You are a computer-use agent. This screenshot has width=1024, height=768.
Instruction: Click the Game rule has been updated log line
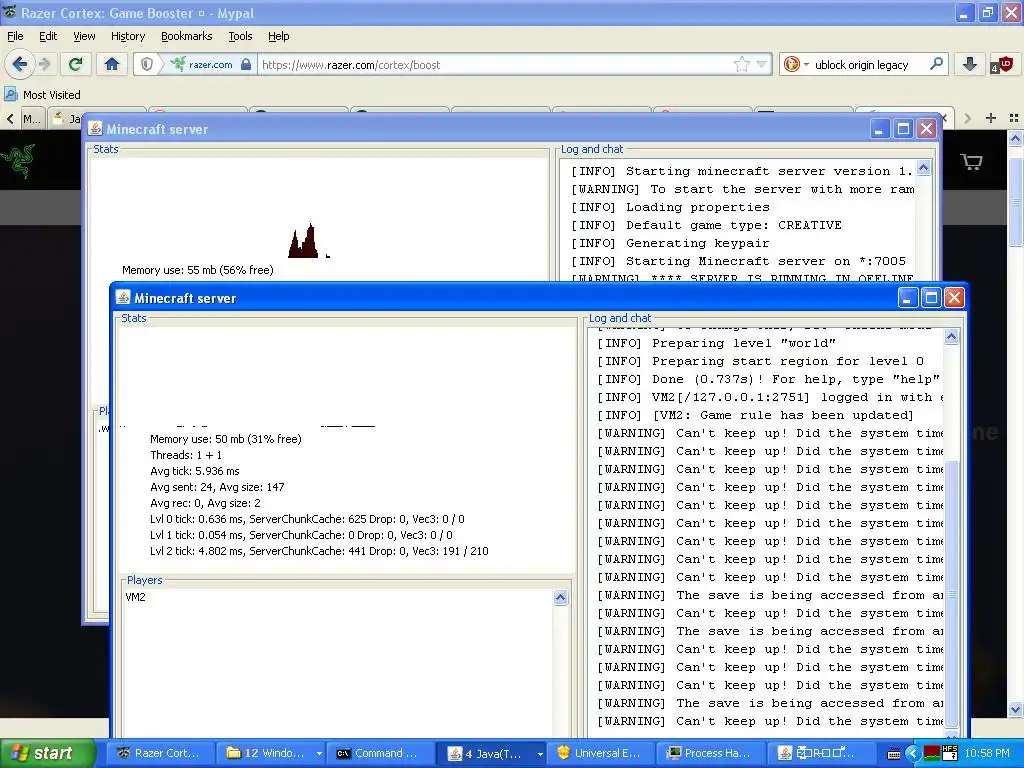pos(755,415)
